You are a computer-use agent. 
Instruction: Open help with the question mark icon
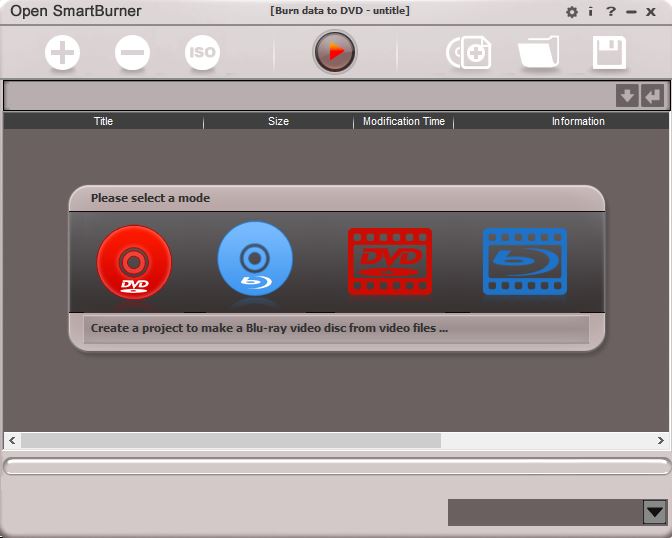point(611,12)
